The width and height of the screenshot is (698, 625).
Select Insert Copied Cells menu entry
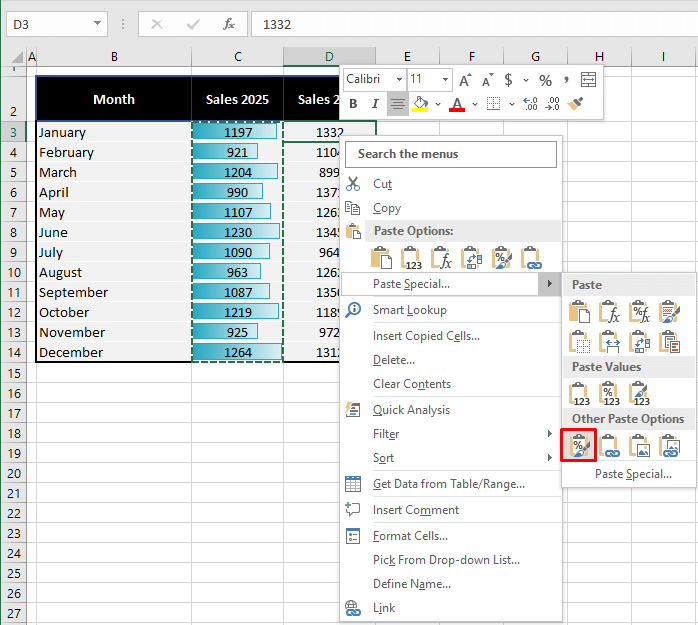point(426,336)
